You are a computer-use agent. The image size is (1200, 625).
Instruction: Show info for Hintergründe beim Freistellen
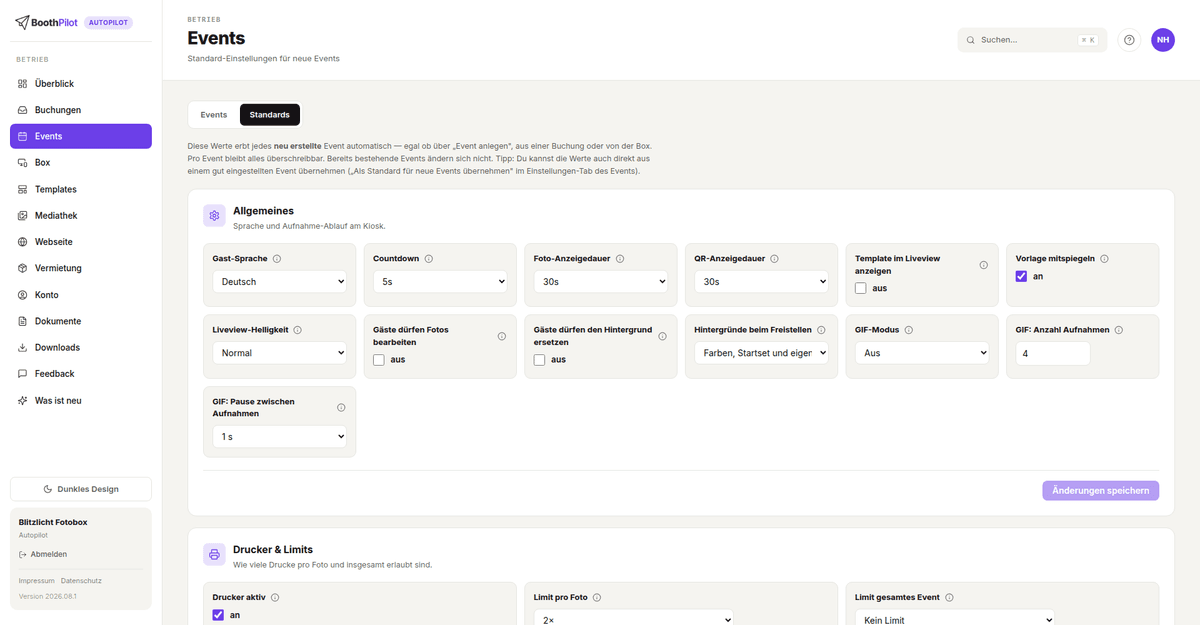point(821,330)
